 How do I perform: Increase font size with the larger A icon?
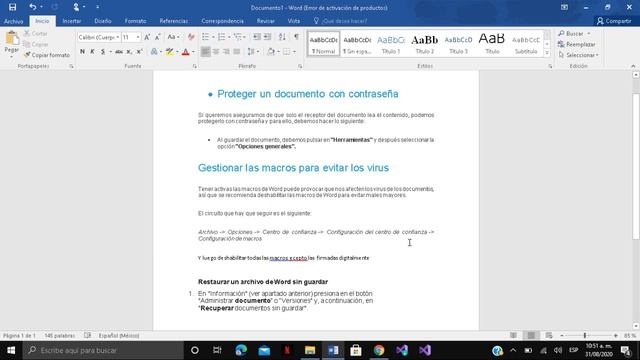(147, 37)
